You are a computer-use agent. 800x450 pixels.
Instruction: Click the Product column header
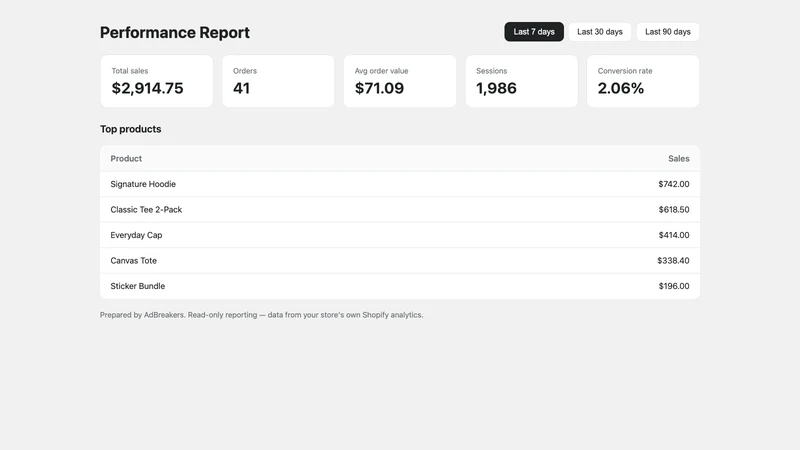click(126, 159)
